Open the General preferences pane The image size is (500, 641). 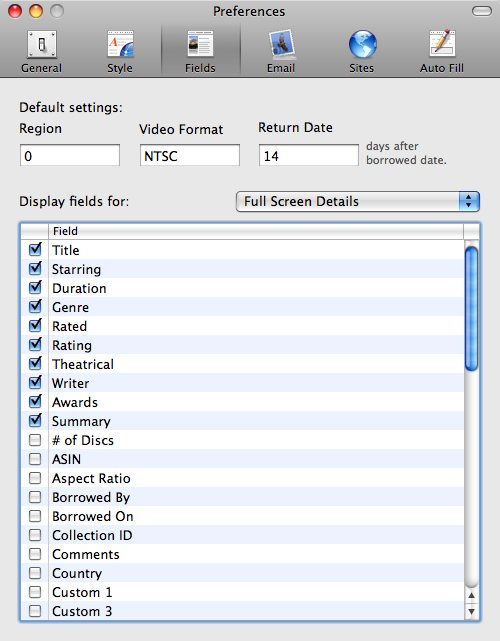click(42, 51)
